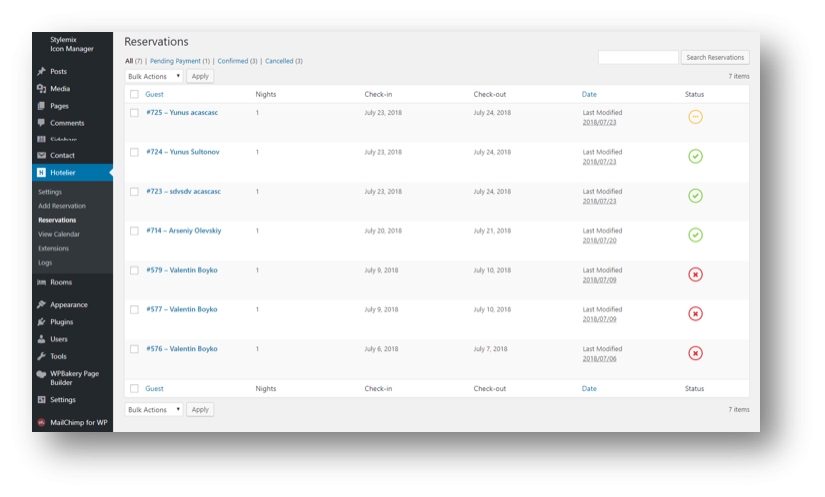Click the cancelled status icon for reservation #579
Viewport: 825px width, 497px height.
click(695, 274)
